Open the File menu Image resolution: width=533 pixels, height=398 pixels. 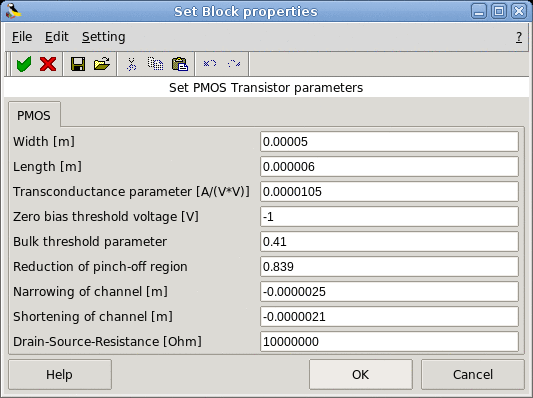point(22,37)
